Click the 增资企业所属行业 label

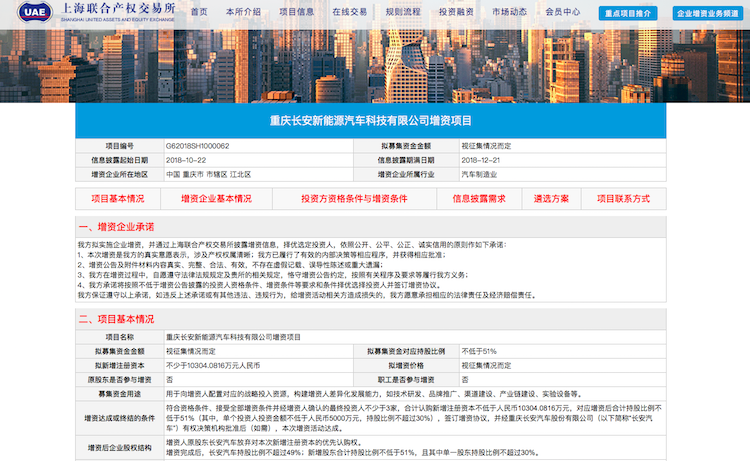point(406,175)
